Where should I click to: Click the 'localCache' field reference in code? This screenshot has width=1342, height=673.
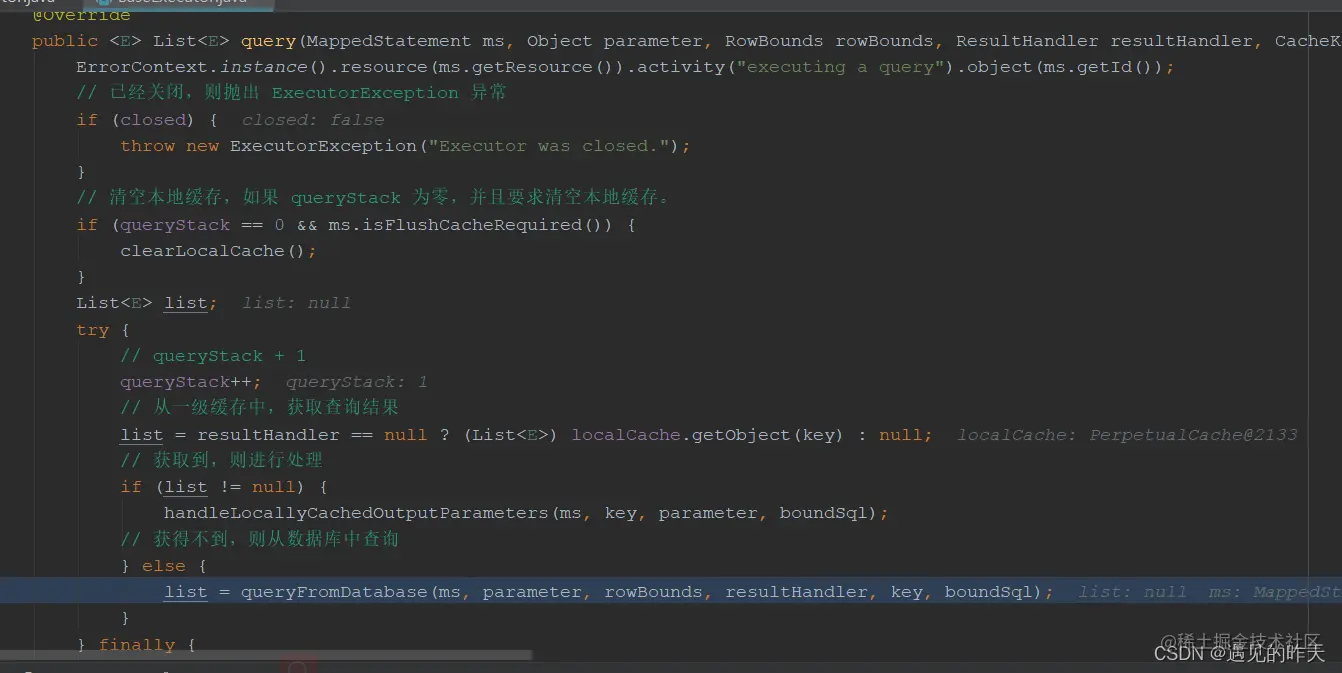pos(626,435)
